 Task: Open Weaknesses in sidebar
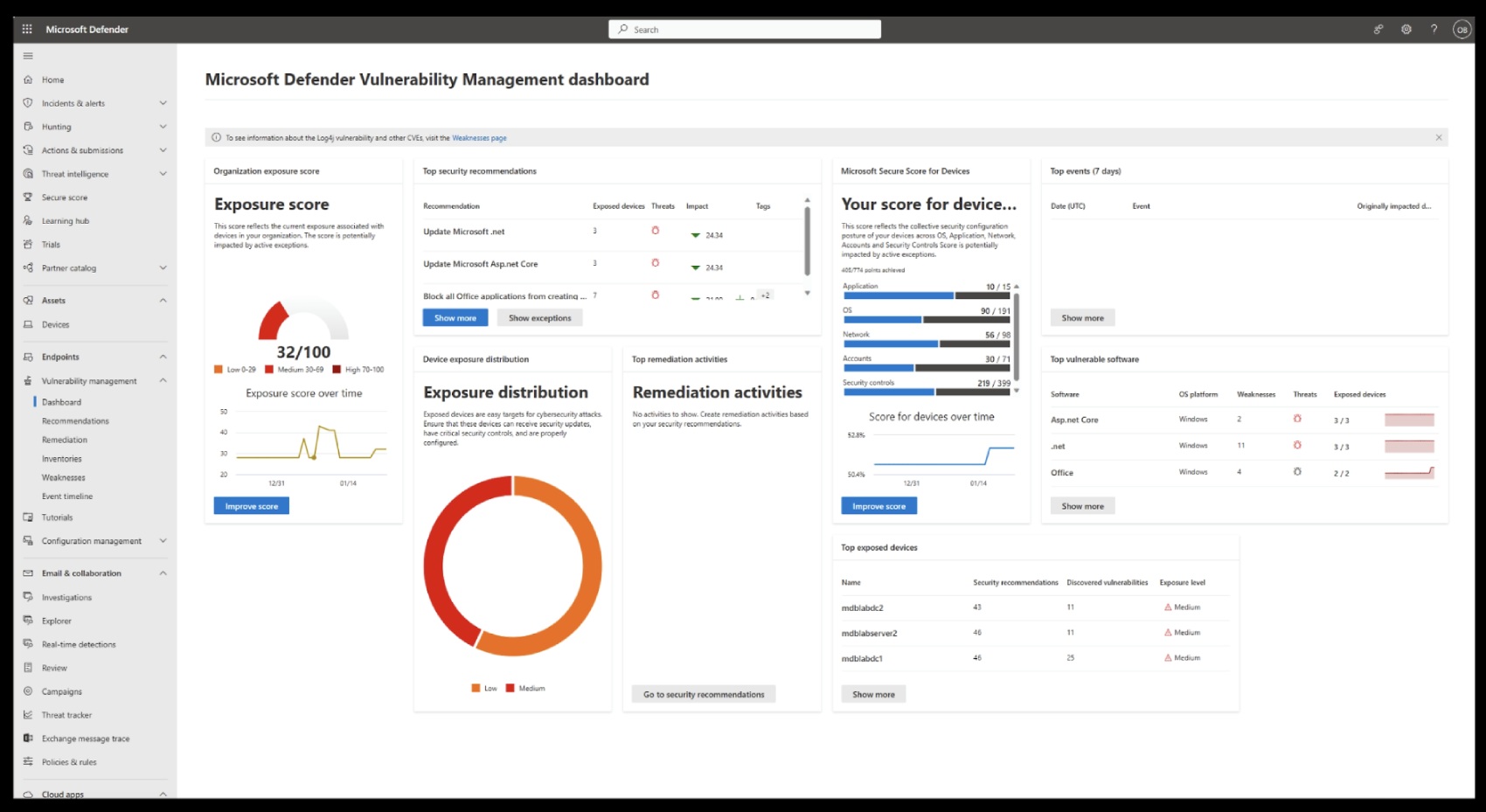tap(64, 477)
